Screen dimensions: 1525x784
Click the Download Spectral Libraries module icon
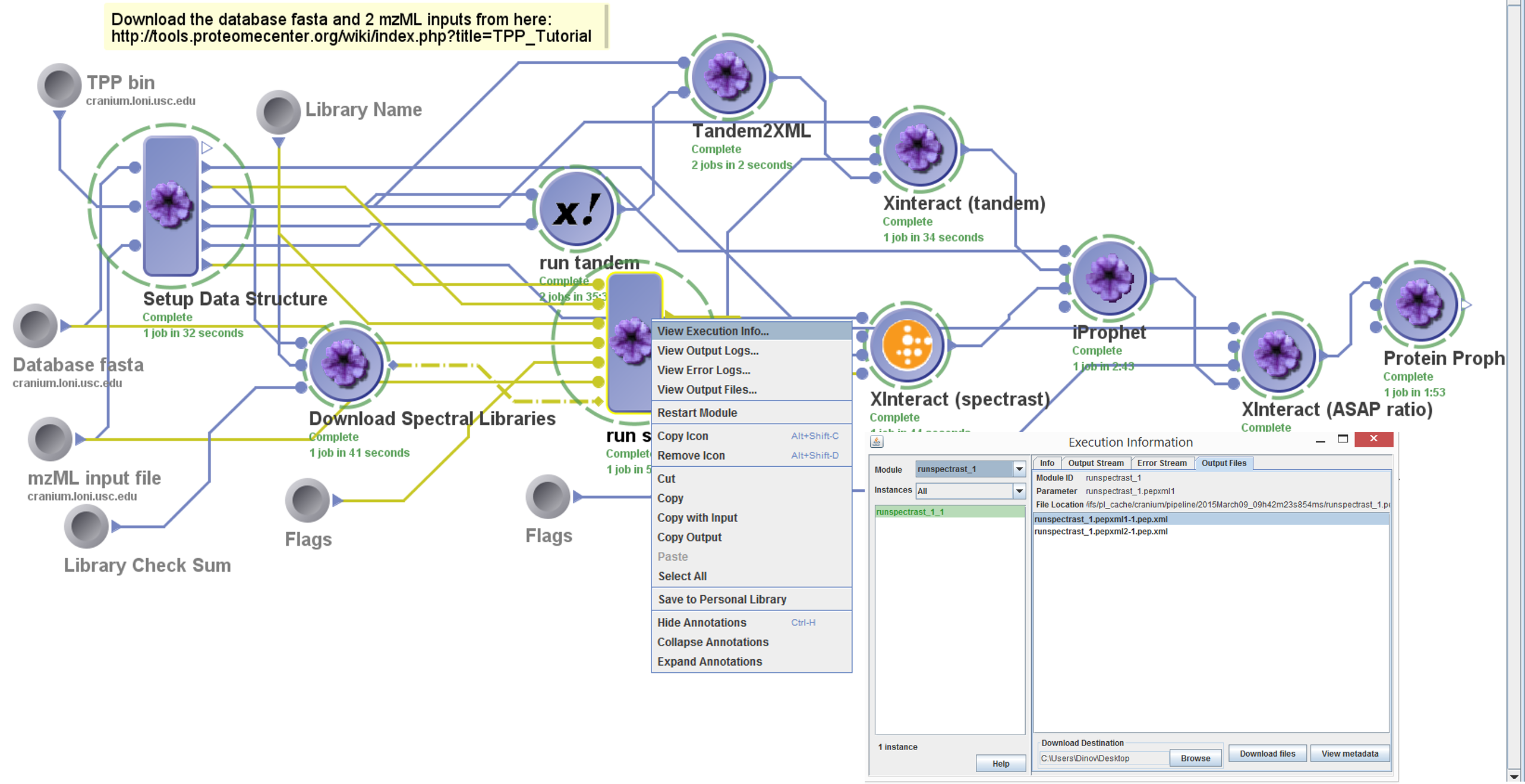[345, 363]
